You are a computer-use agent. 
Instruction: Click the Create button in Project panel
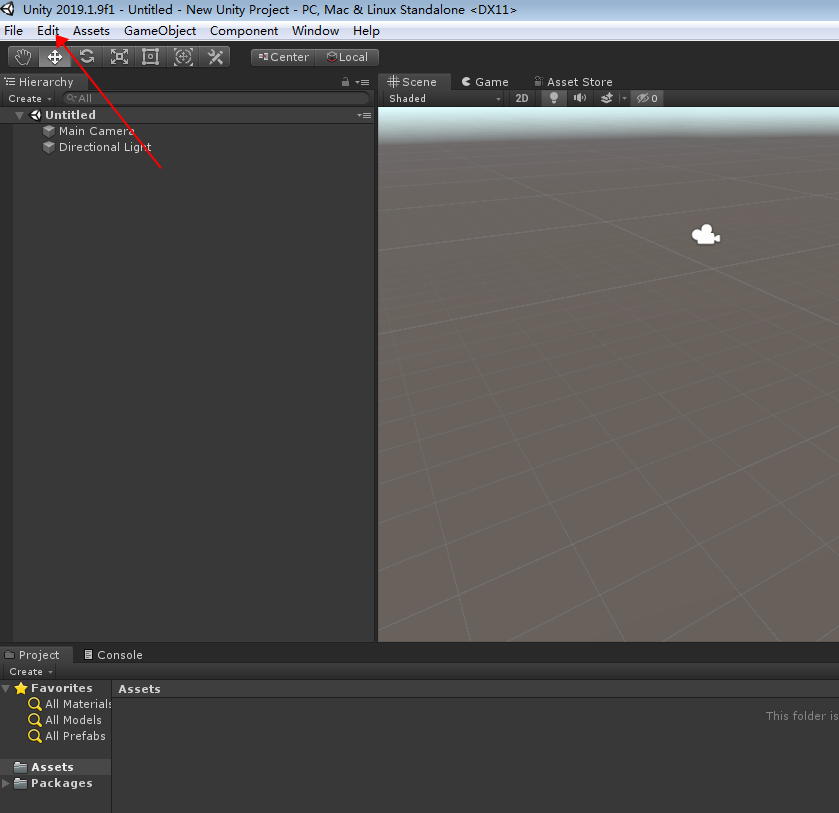pyautogui.click(x=29, y=671)
